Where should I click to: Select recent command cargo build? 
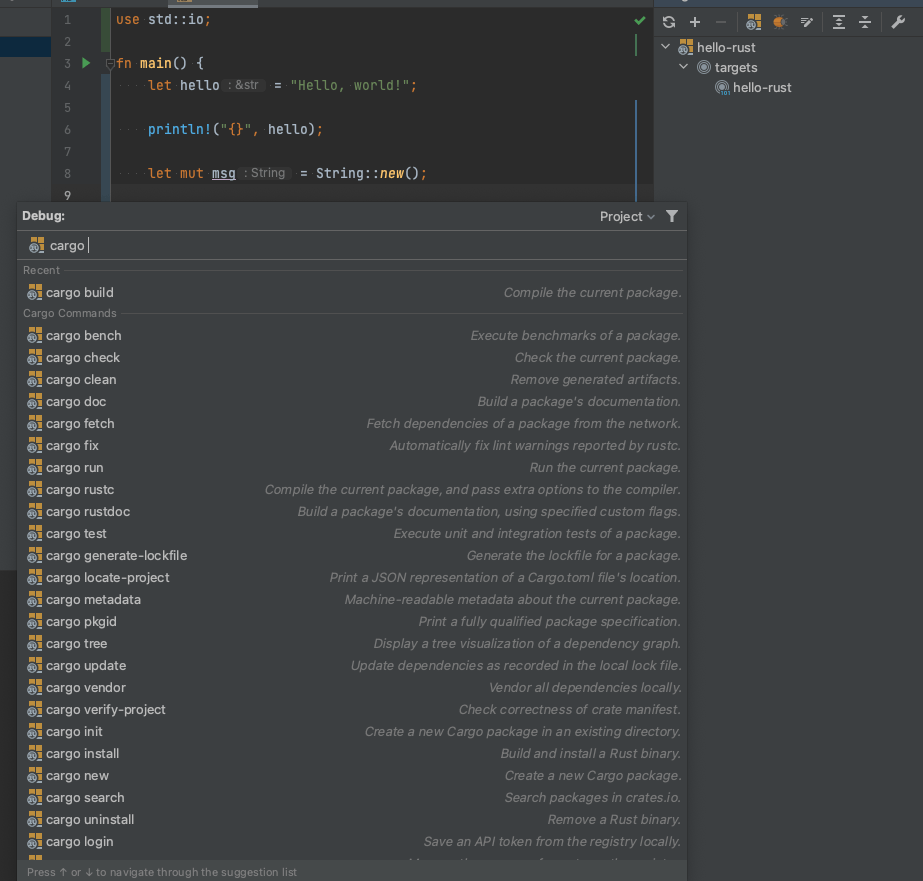(x=352, y=292)
